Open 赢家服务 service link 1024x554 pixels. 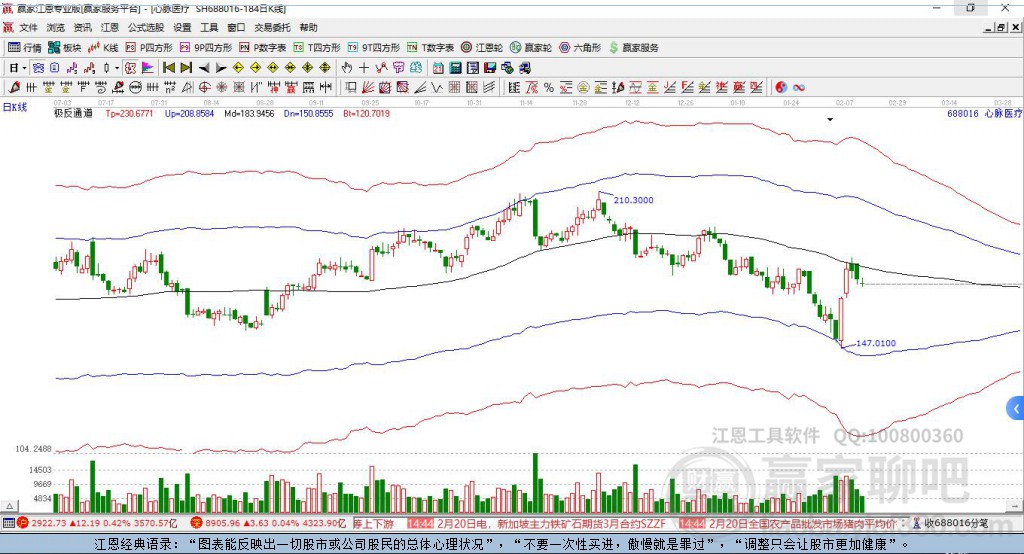(633, 48)
